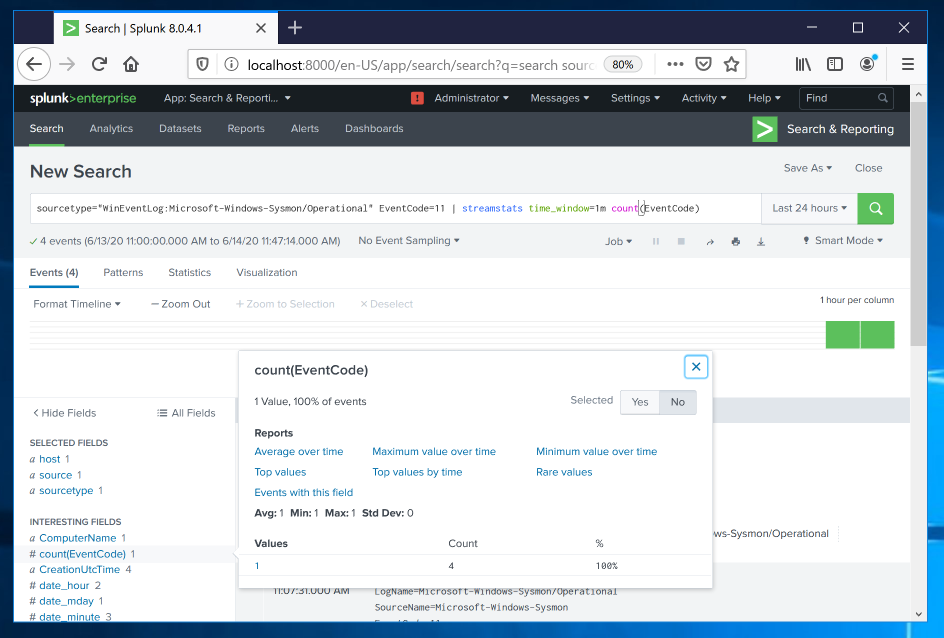The width and height of the screenshot is (944, 638).
Task: Reload the current page
Action: pyautogui.click(x=99, y=64)
